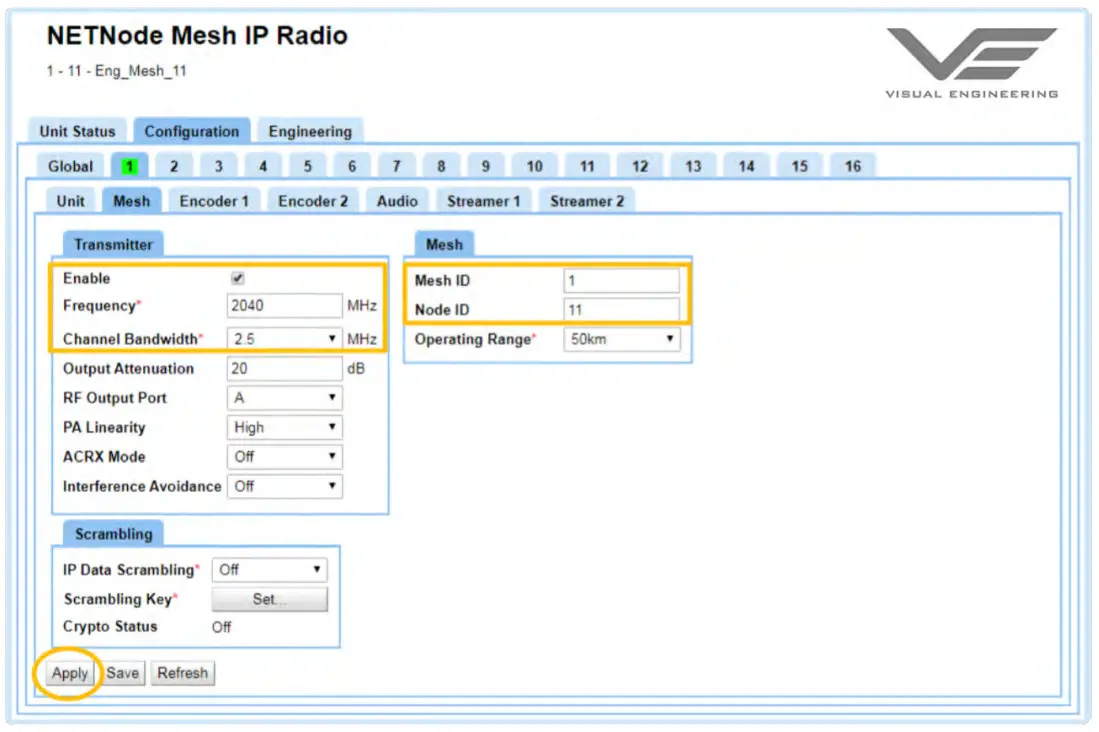1099x732 pixels.
Task: Select node tab 9
Action: point(486,166)
